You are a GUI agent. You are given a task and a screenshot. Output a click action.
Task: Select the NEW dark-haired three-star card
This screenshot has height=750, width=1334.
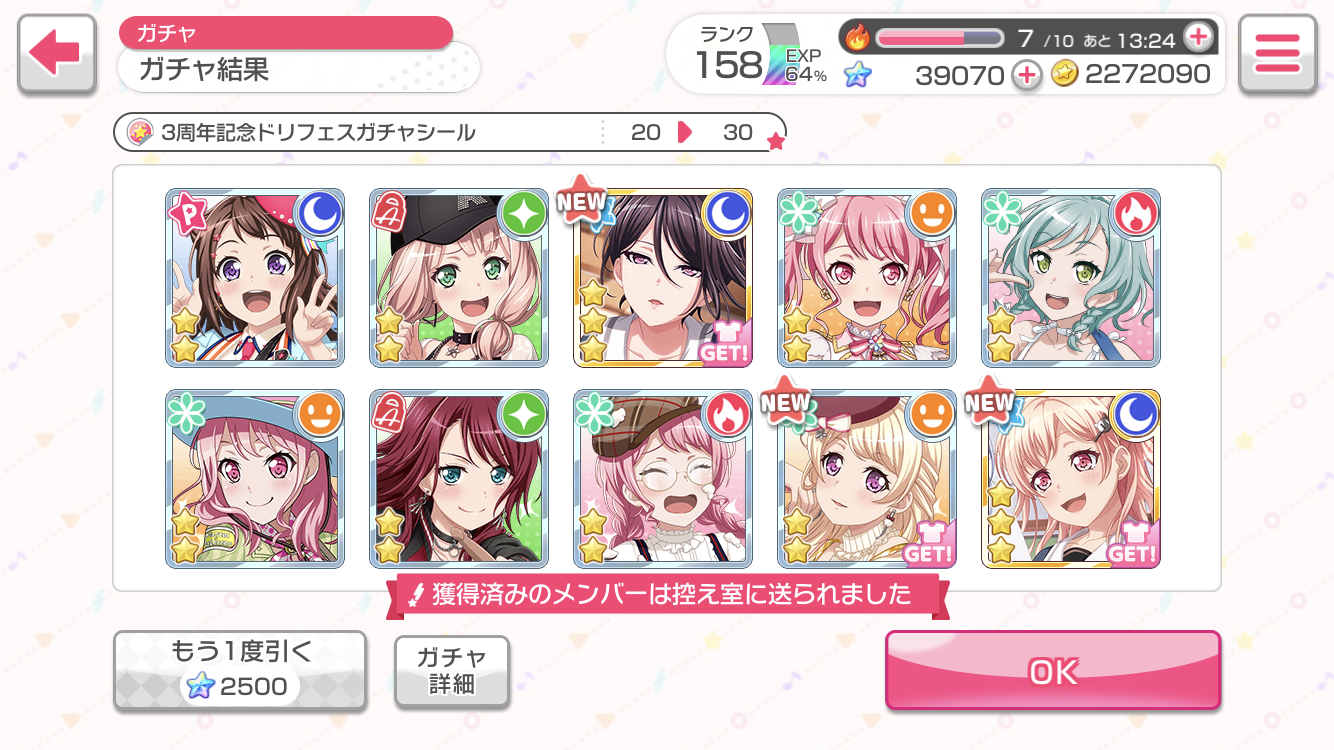[x=663, y=278]
